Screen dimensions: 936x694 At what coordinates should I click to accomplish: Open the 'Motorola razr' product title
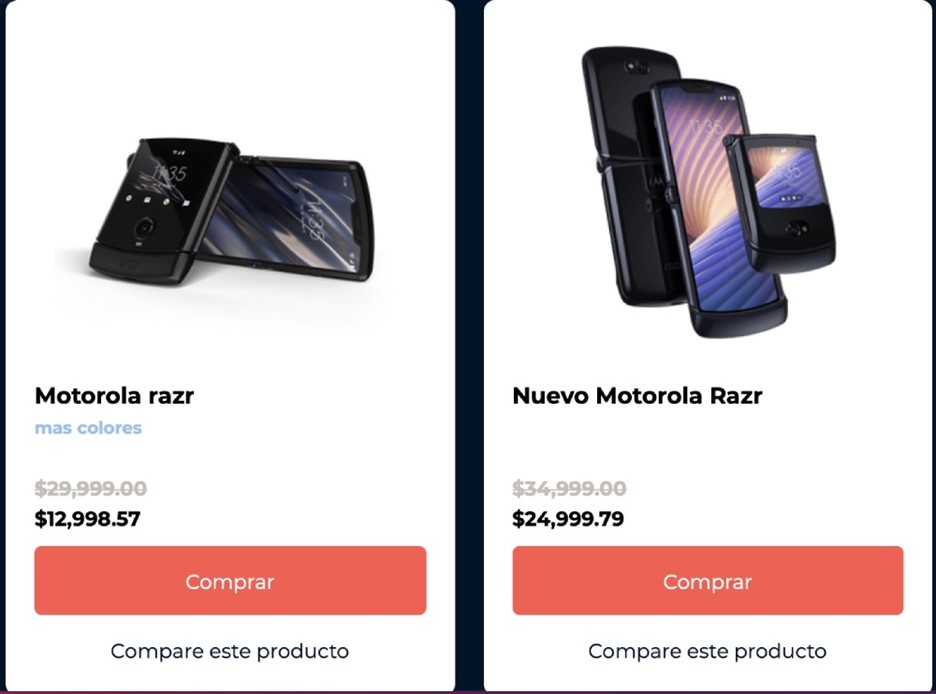click(114, 396)
